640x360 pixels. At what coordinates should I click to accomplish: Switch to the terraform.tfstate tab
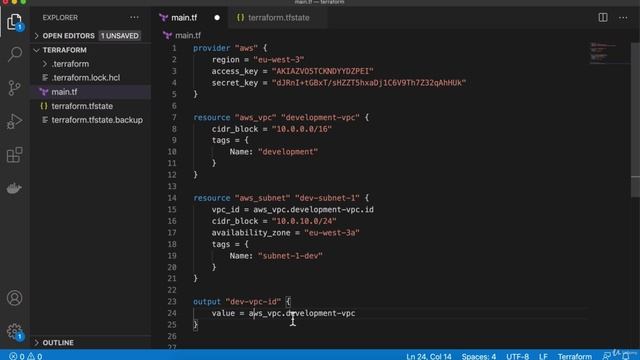tap(278, 18)
